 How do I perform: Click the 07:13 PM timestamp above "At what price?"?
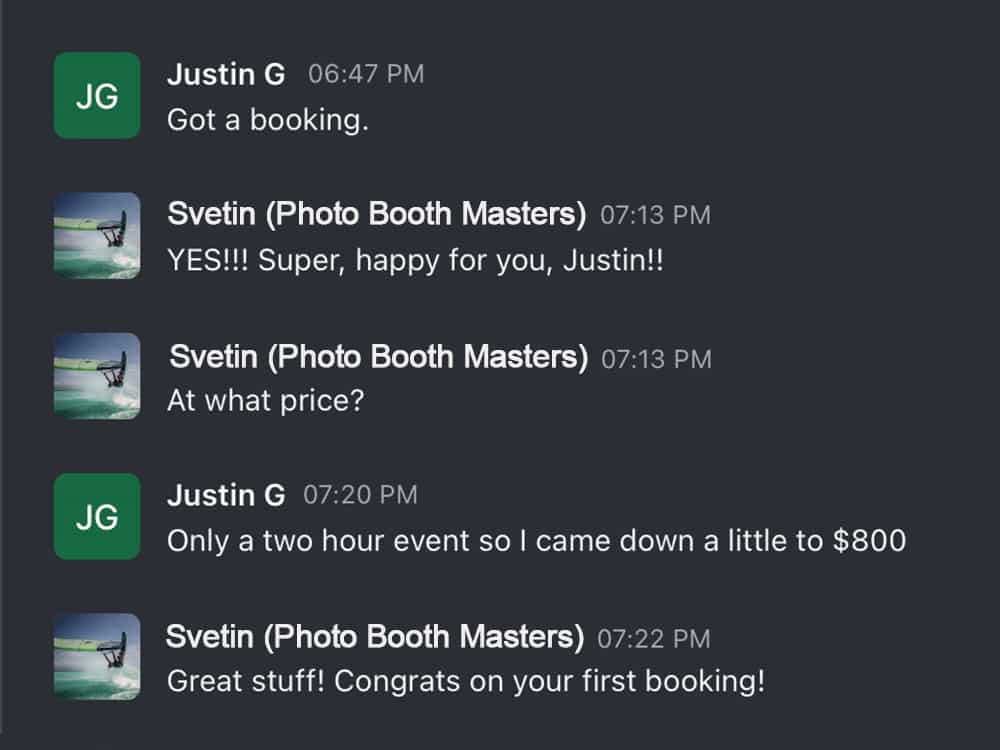tap(656, 359)
